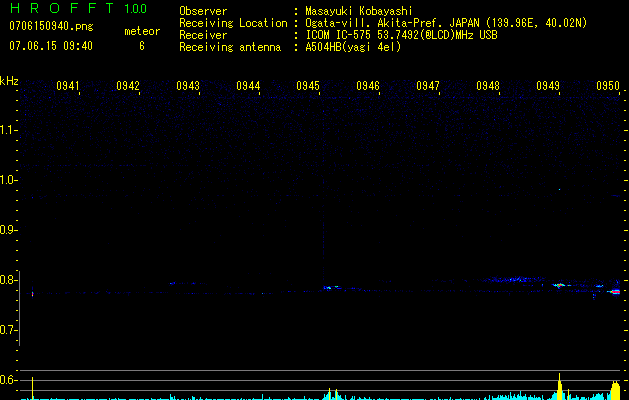Click the 0950 time marker
The height and width of the screenshot is (400, 629).
(608, 86)
